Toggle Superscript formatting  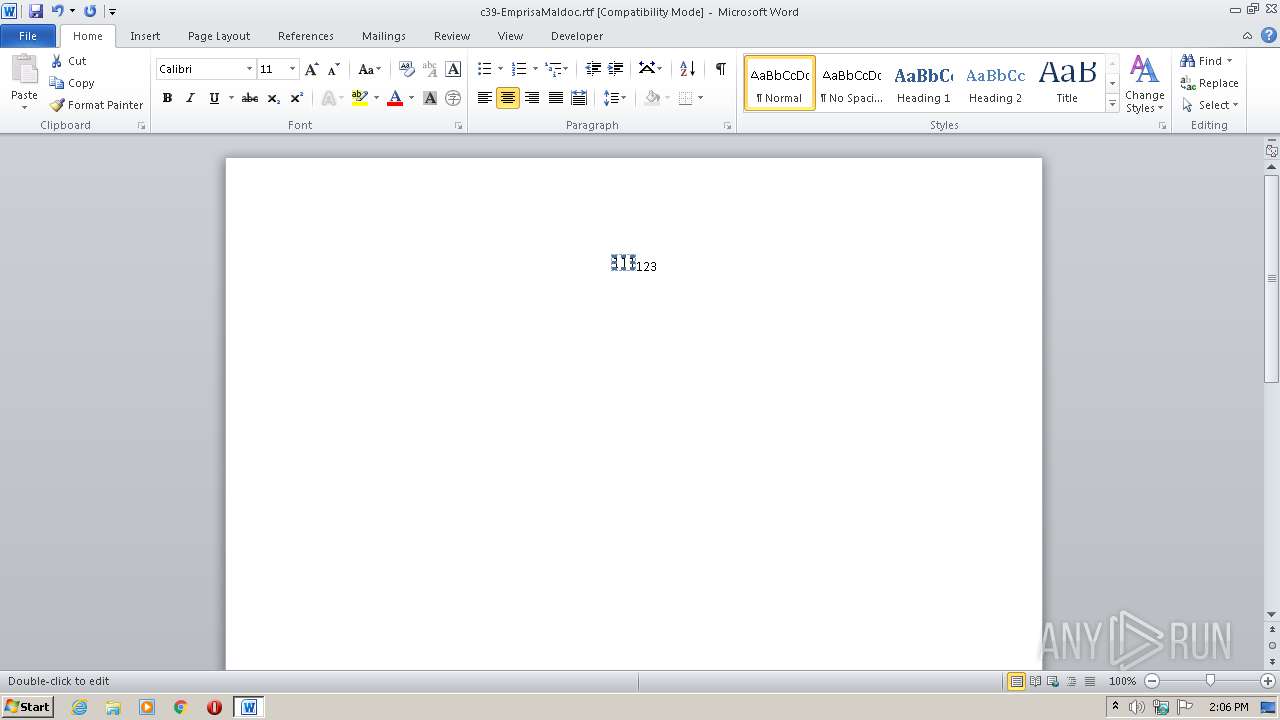pos(296,98)
